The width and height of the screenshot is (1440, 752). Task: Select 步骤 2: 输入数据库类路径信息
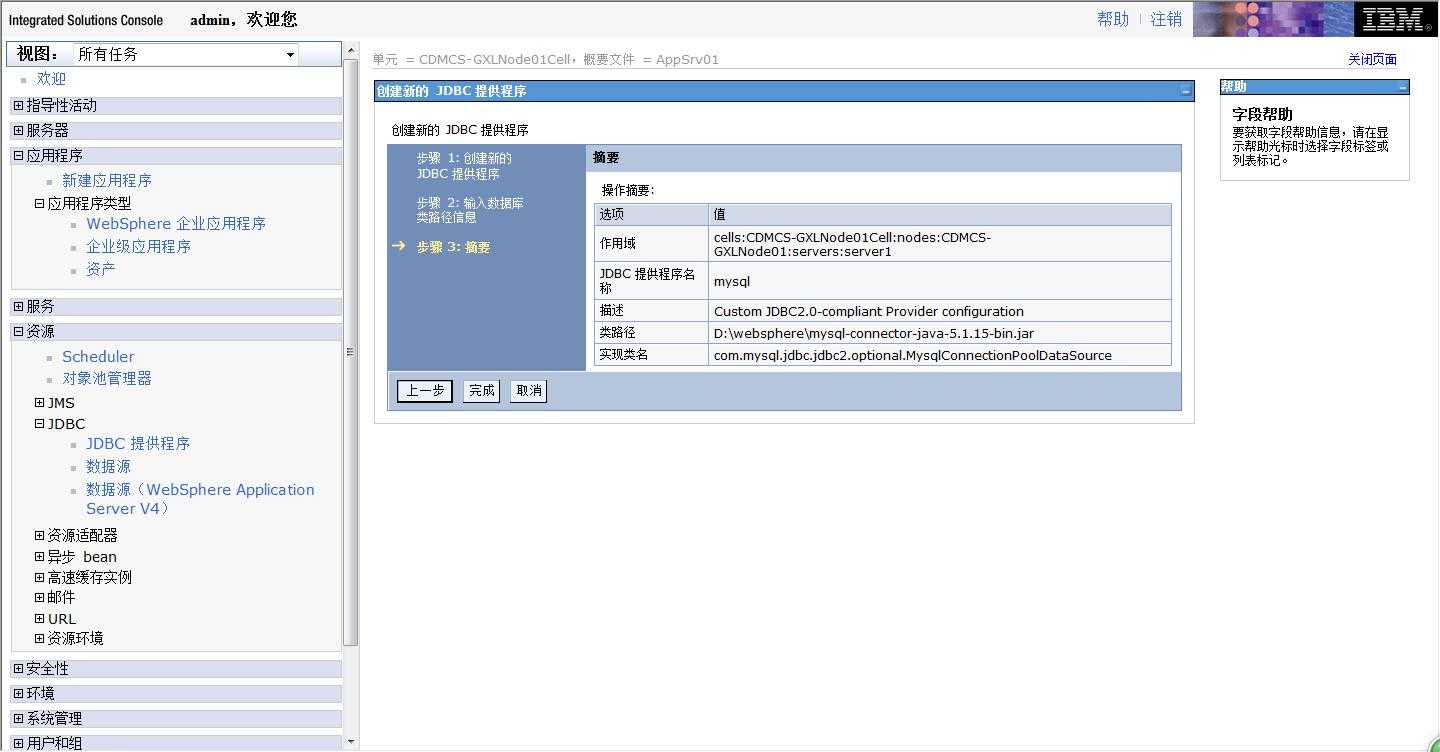coord(470,210)
